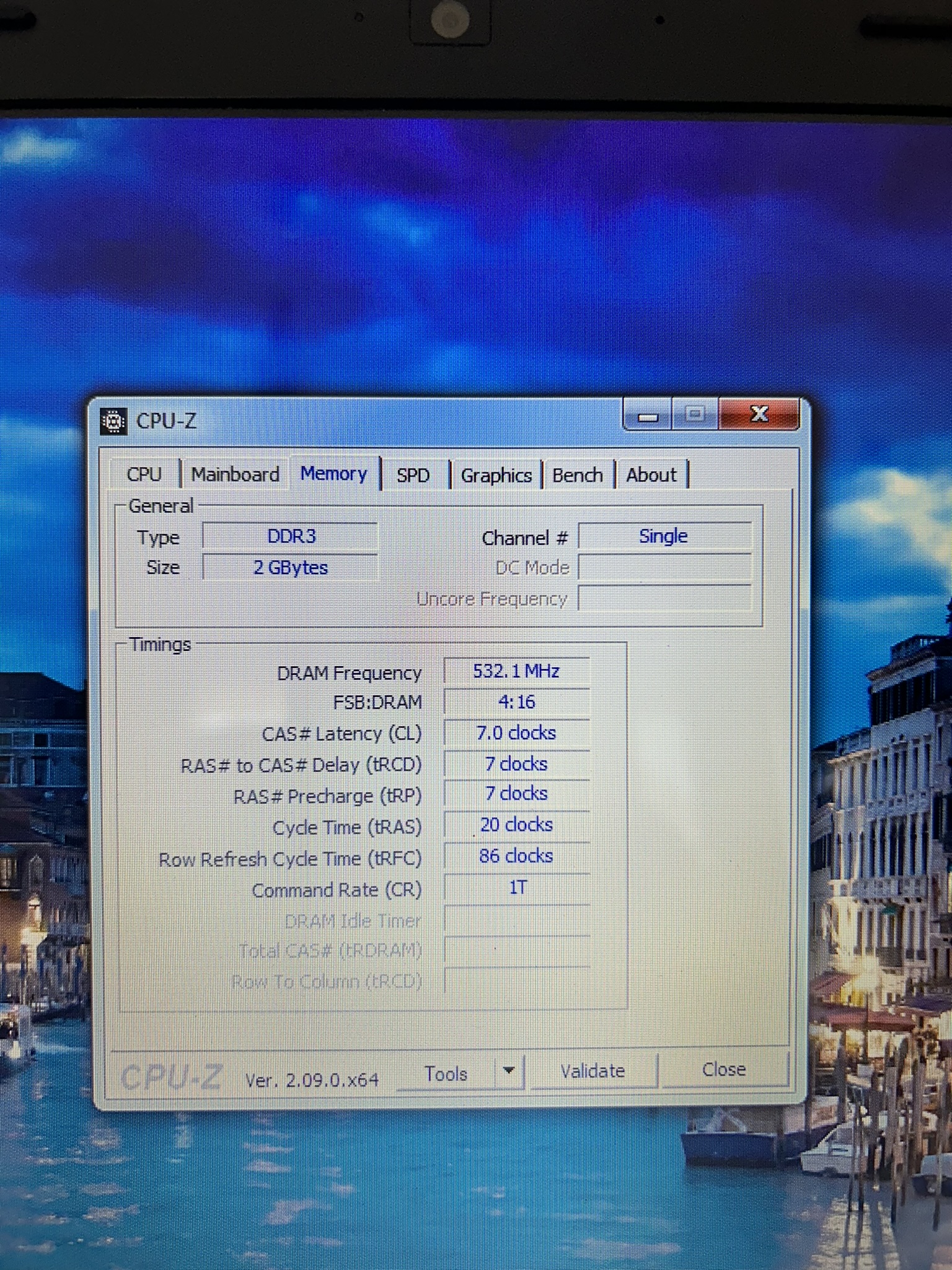
Task: Click the Cycle Time (tRAS) label
Action: tap(347, 828)
